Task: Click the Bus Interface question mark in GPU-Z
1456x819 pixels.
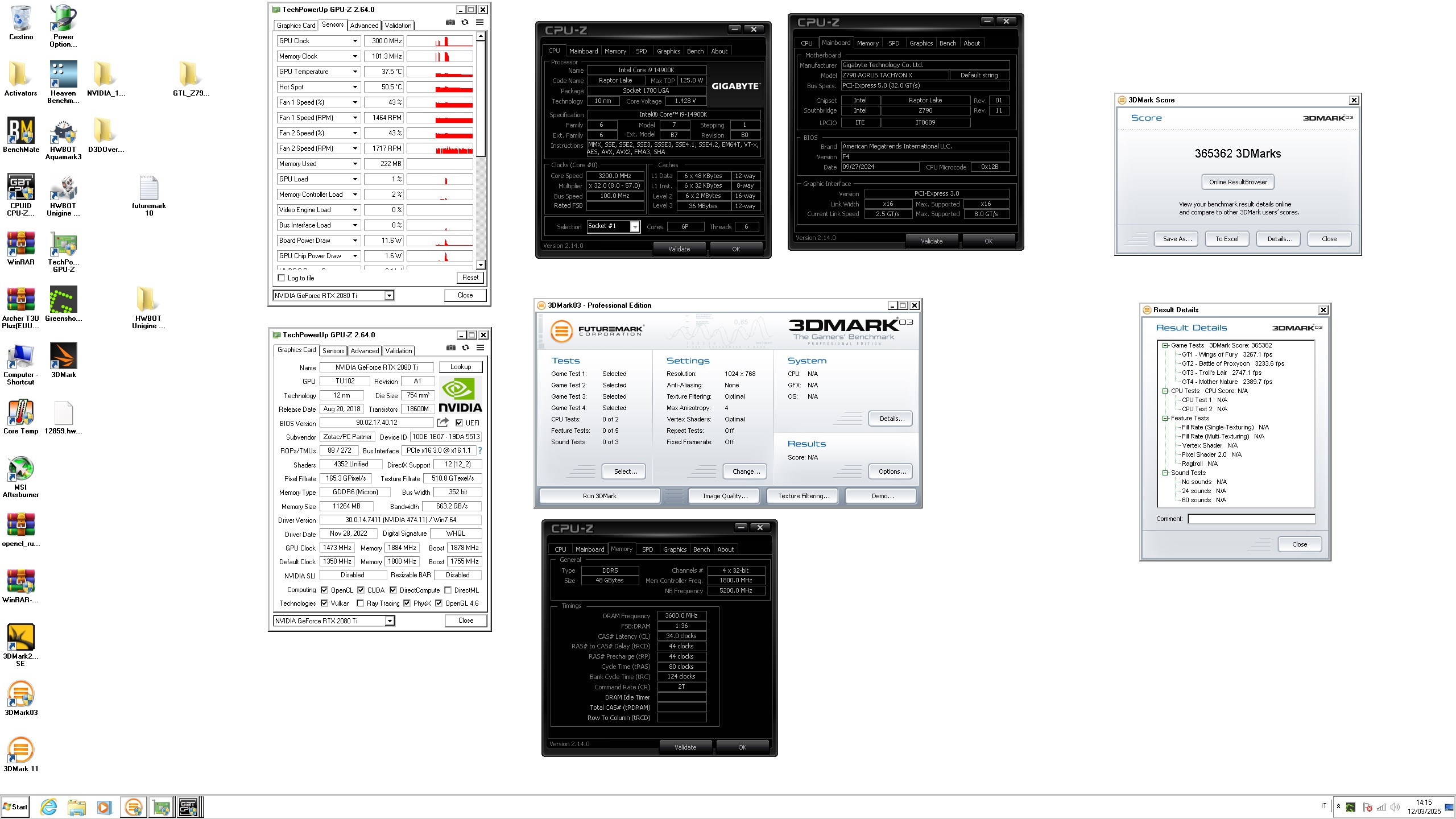Action: (x=480, y=450)
